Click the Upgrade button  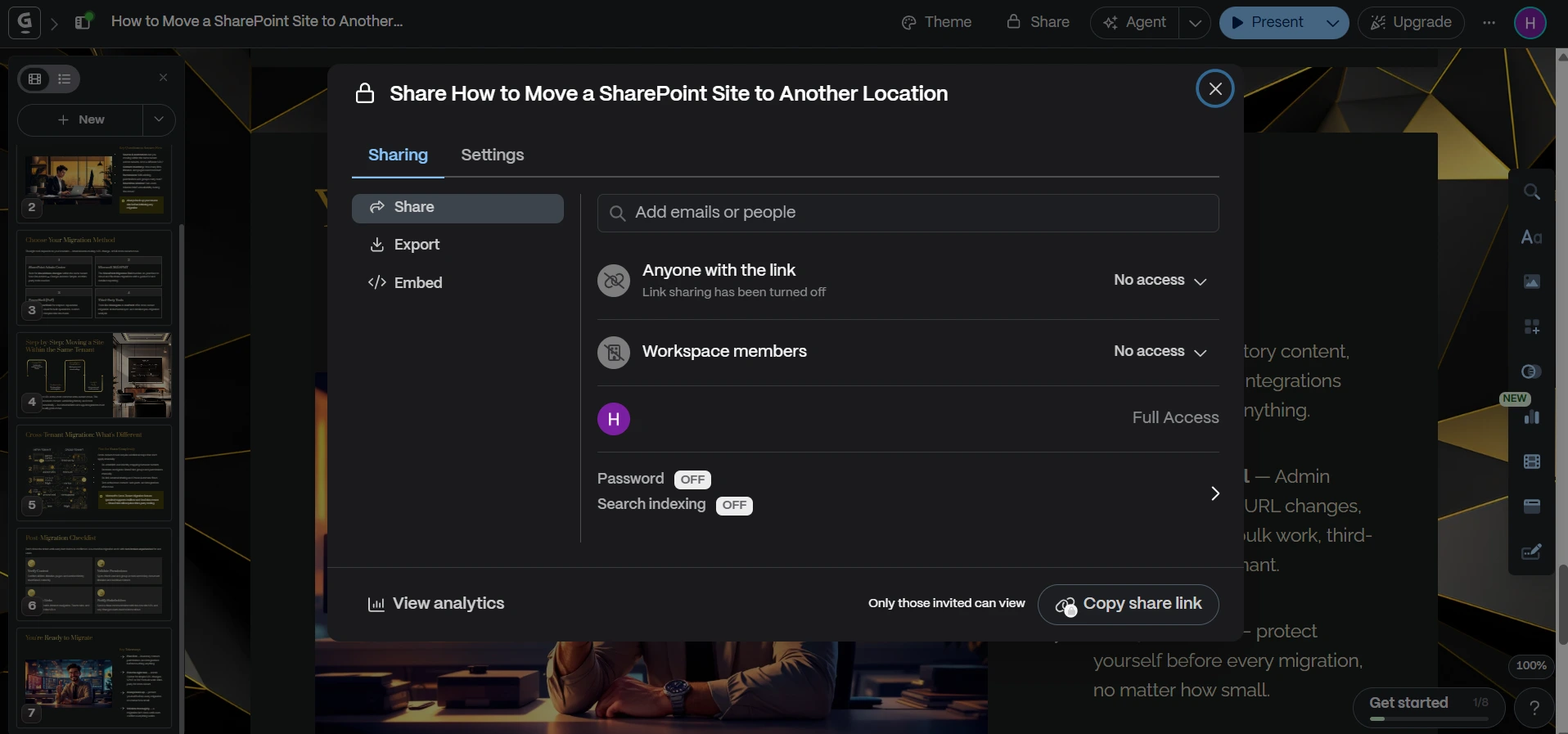[x=1411, y=23]
